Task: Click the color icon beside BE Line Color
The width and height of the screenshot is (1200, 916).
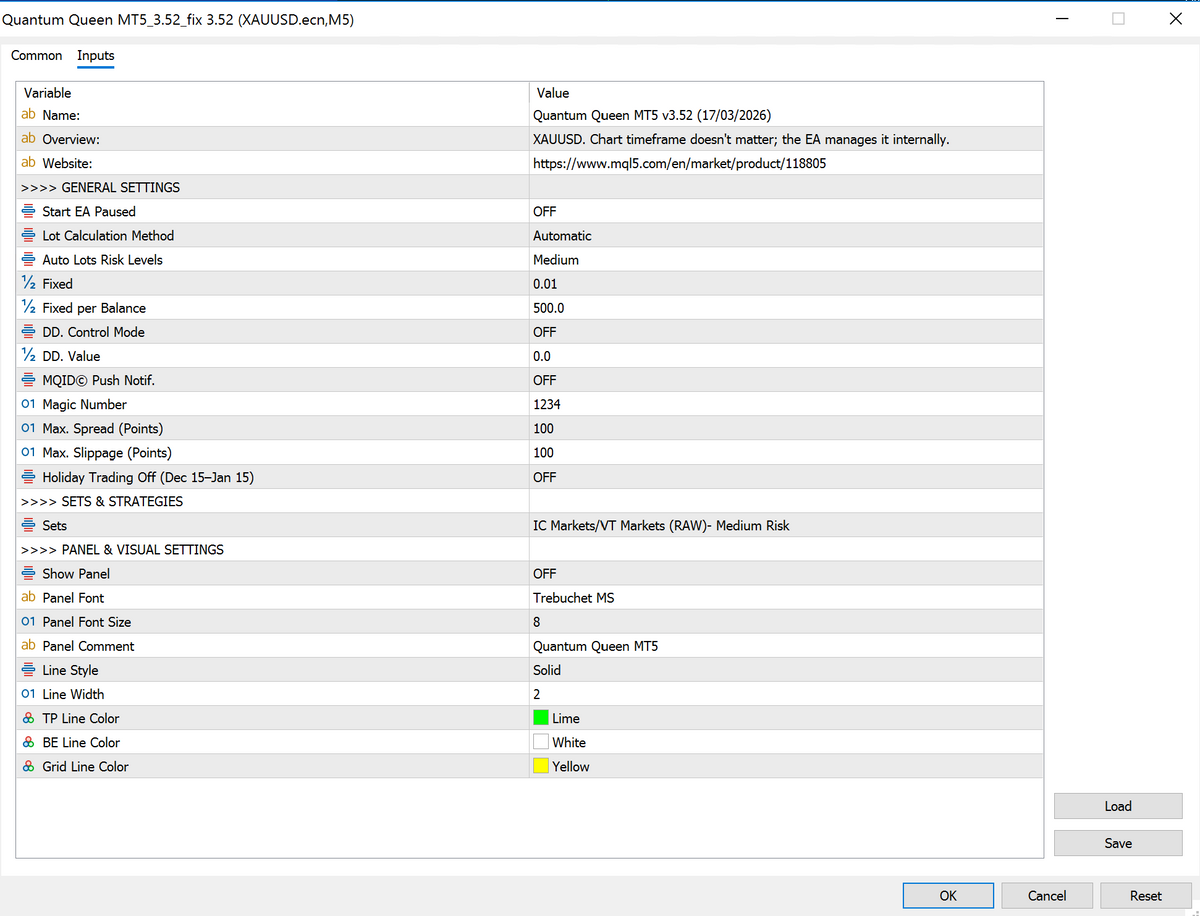Action: [28, 742]
